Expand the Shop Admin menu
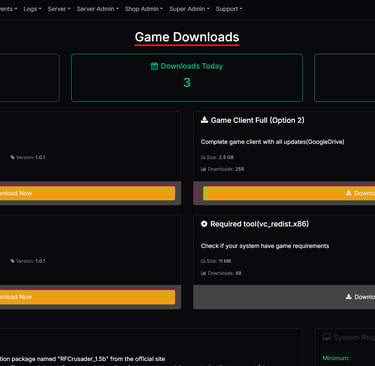Viewport: 375px width, 366px height. [144, 9]
